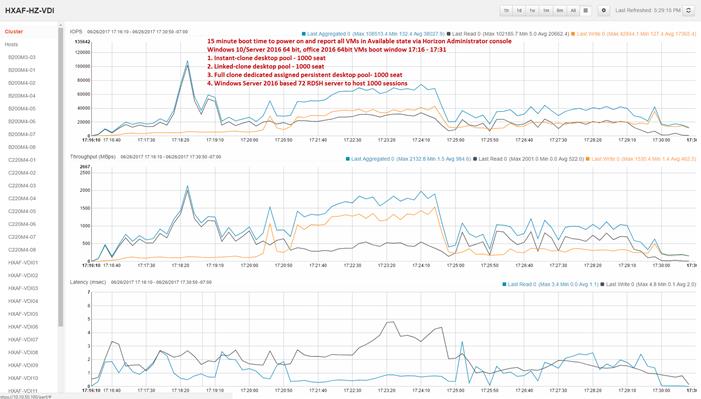Toggle Throughput Last Read legend entry

coord(529,159)
